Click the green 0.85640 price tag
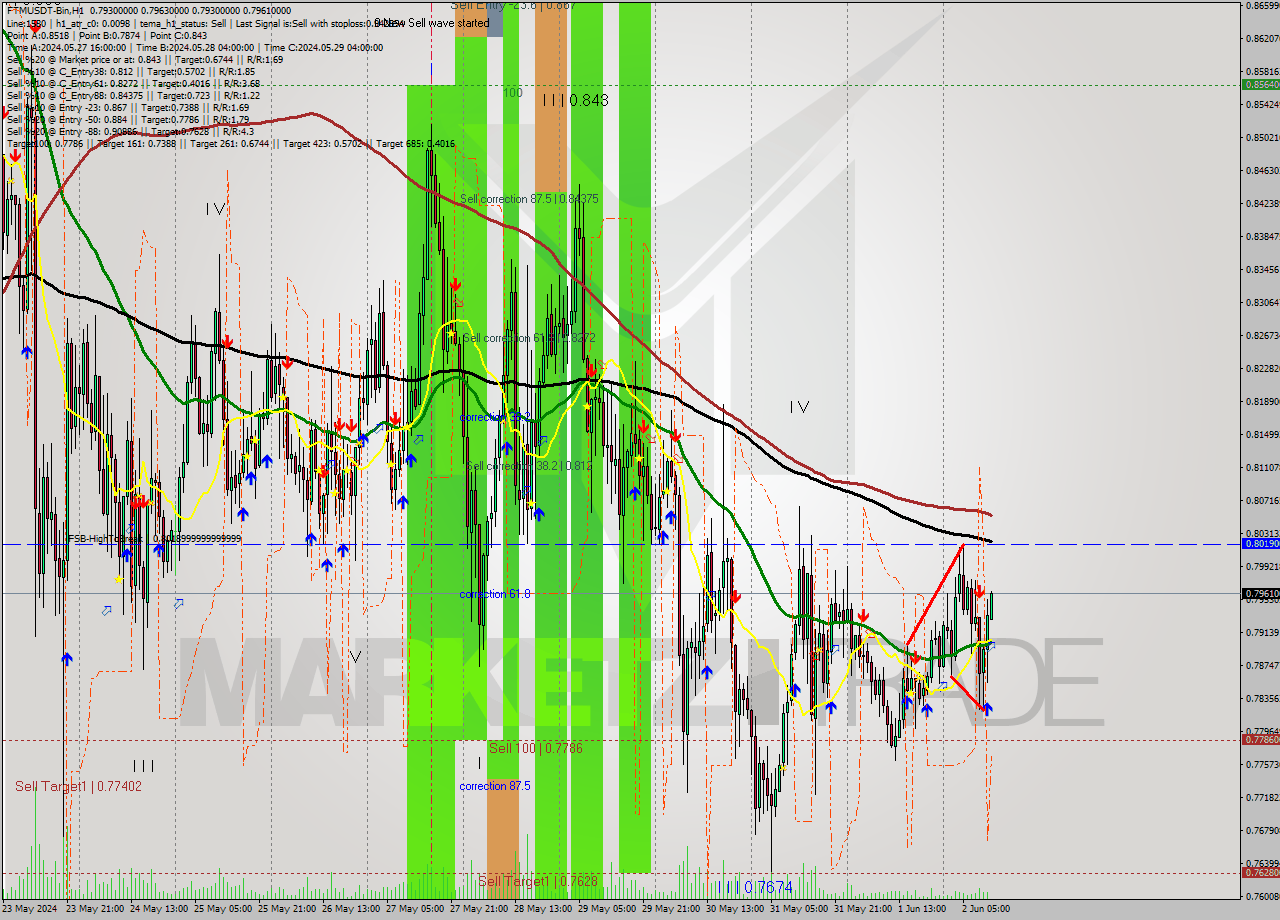Viewport: 1280px width, 920px height. point(1260,85)
